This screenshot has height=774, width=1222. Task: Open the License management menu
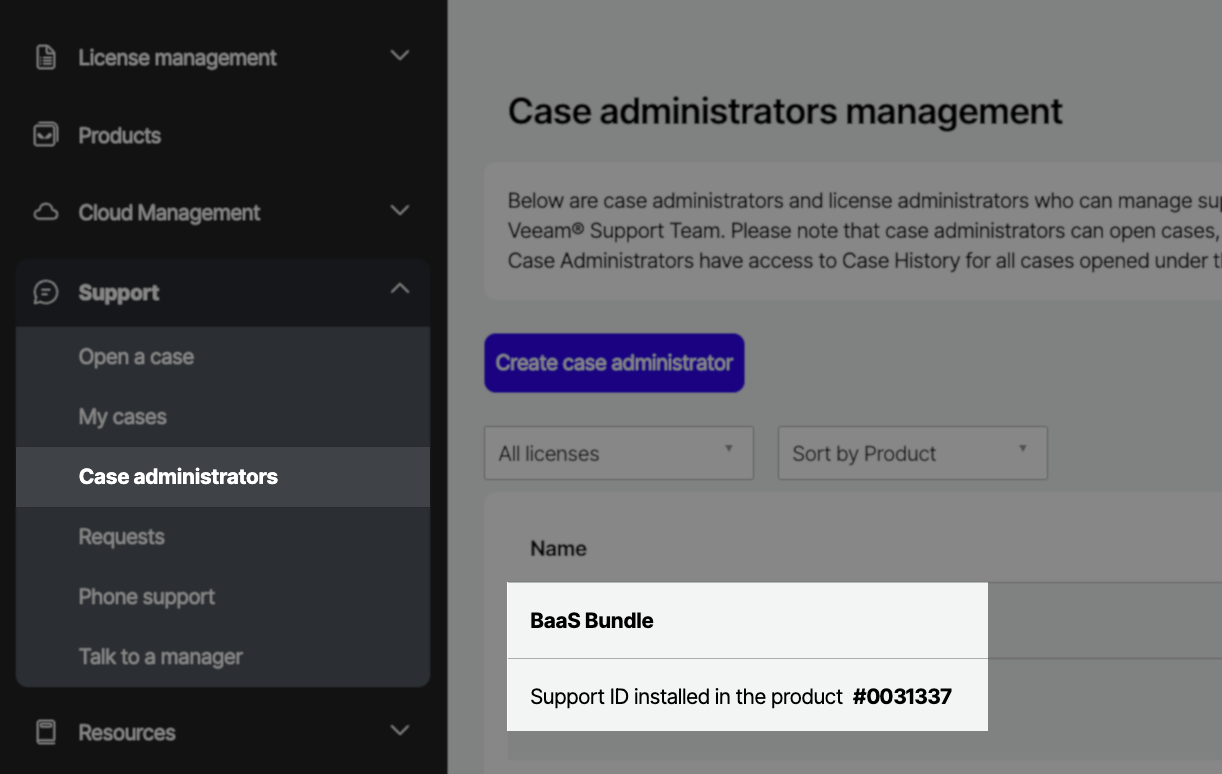(178, 58)
